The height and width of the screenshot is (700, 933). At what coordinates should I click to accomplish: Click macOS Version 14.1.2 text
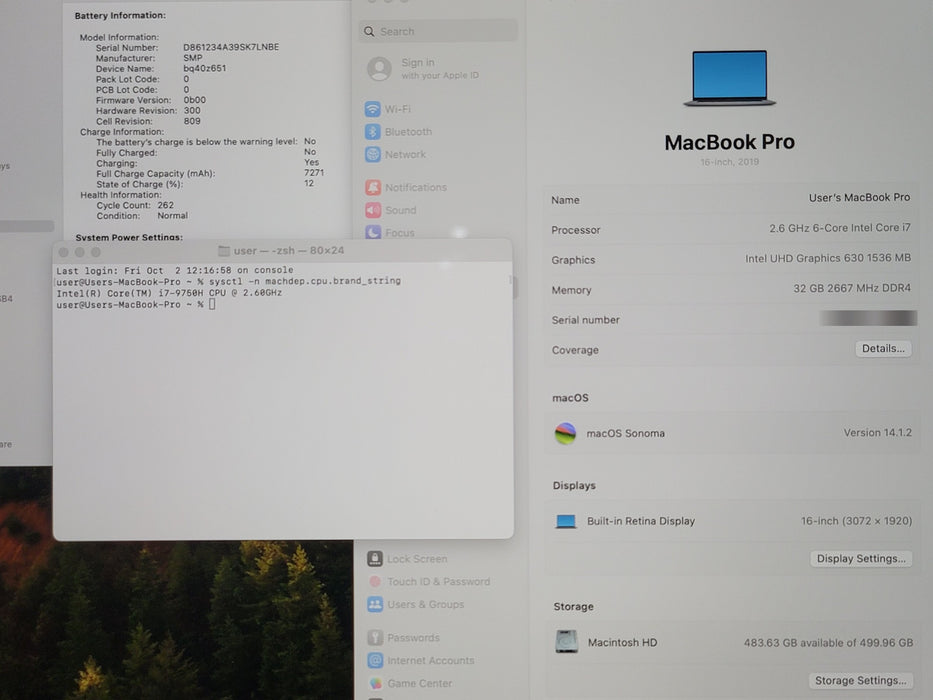click(x=877, y=433)
